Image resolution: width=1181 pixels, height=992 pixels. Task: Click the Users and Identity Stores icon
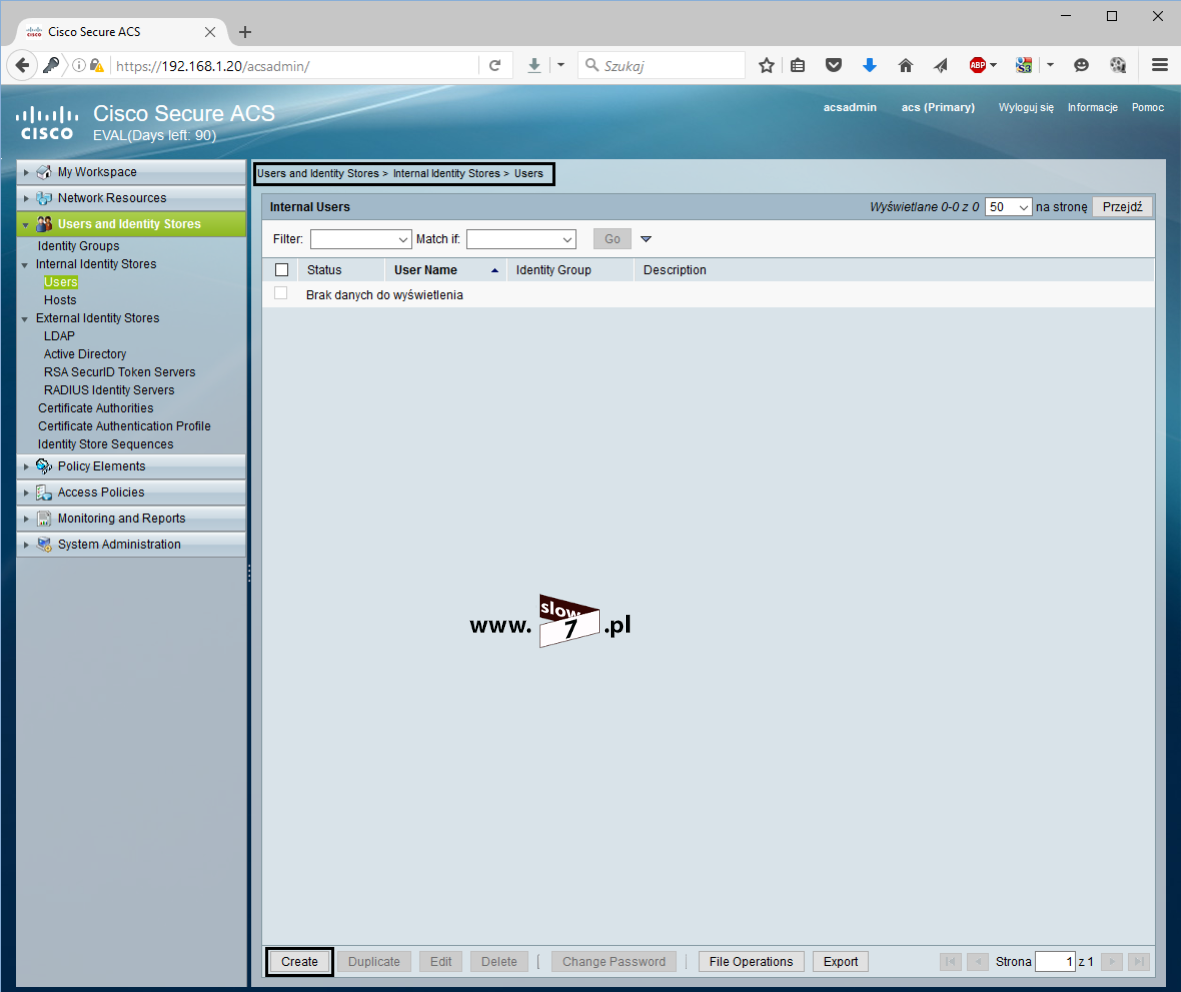pos(44,224)
